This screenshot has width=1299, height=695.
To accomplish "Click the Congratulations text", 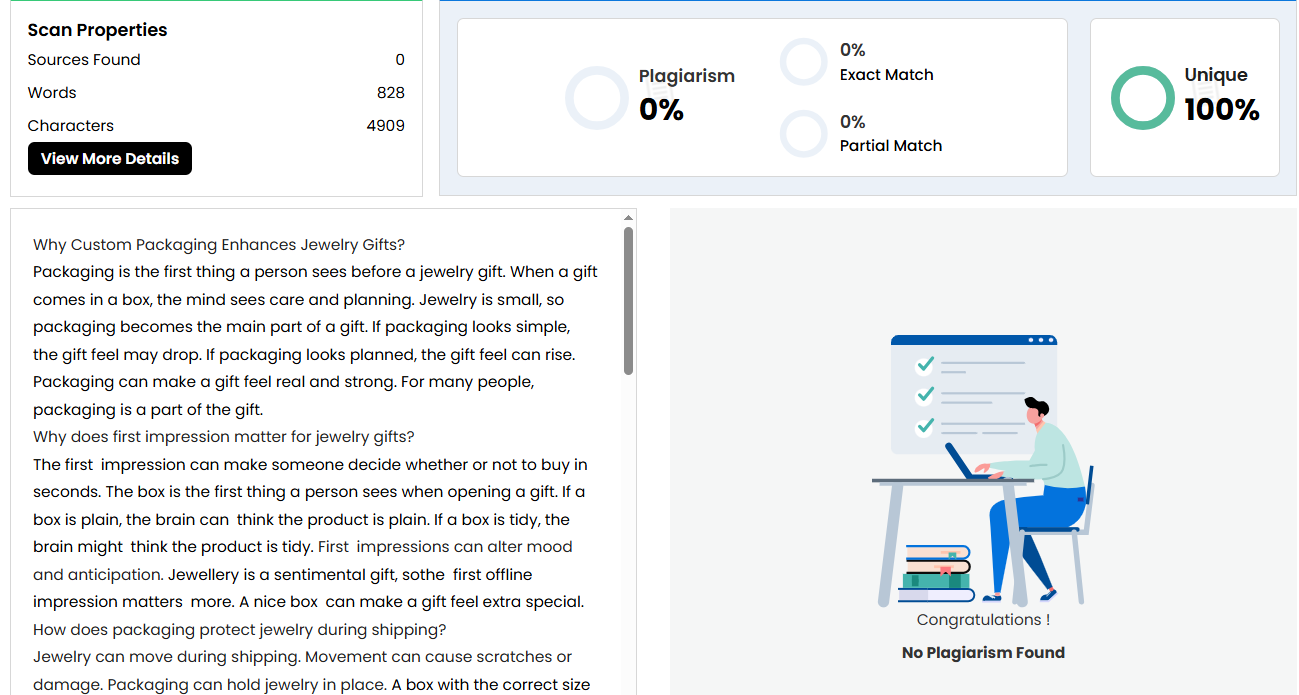I will [x=983, y=620].
